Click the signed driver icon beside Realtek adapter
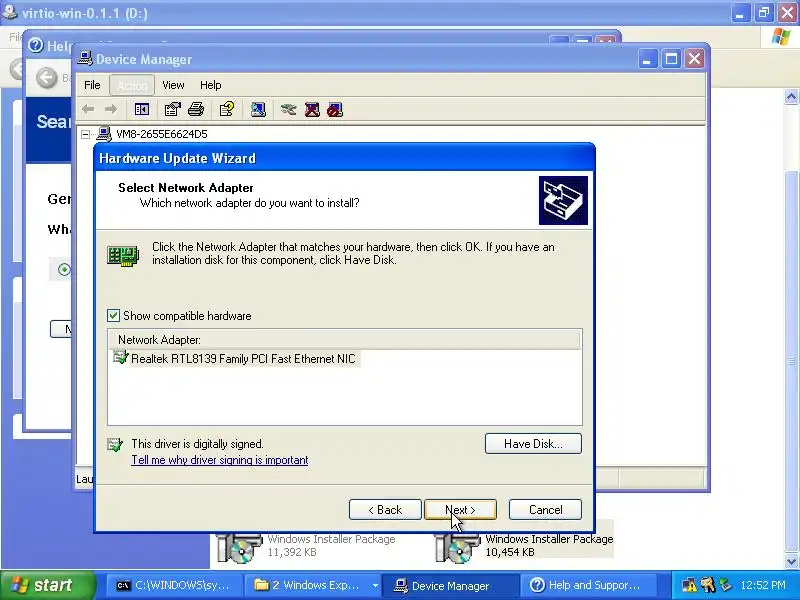This screenshot has width=800, height=600. click(120, 358)
